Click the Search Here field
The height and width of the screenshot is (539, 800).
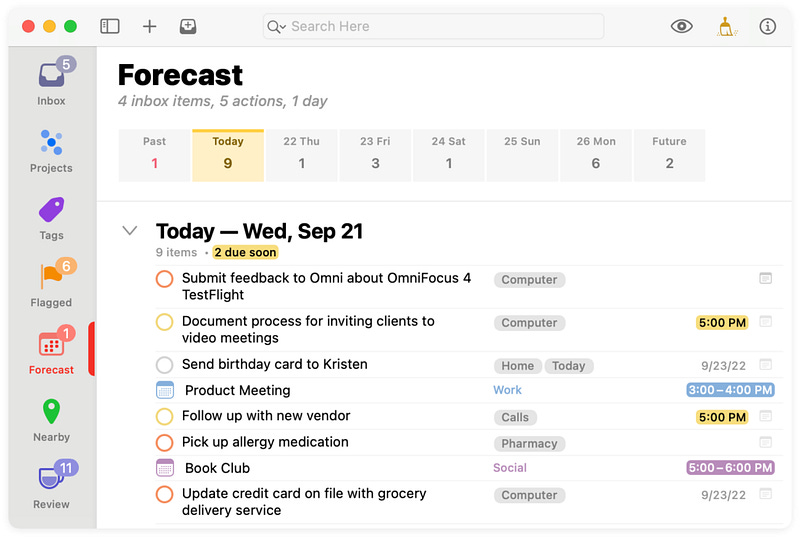tap(433, 27)
